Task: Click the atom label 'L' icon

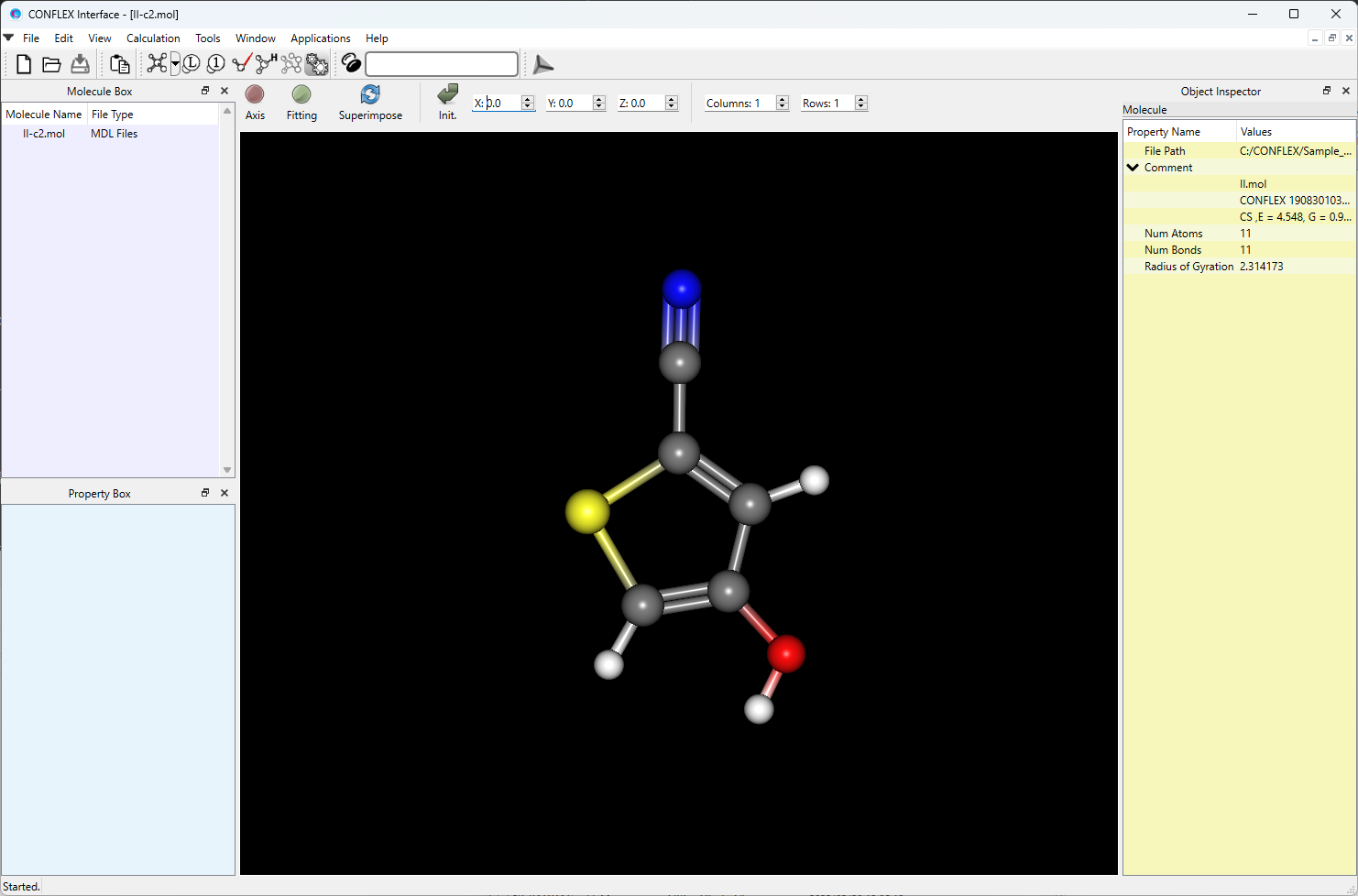Action: click(x=192, y=64)
